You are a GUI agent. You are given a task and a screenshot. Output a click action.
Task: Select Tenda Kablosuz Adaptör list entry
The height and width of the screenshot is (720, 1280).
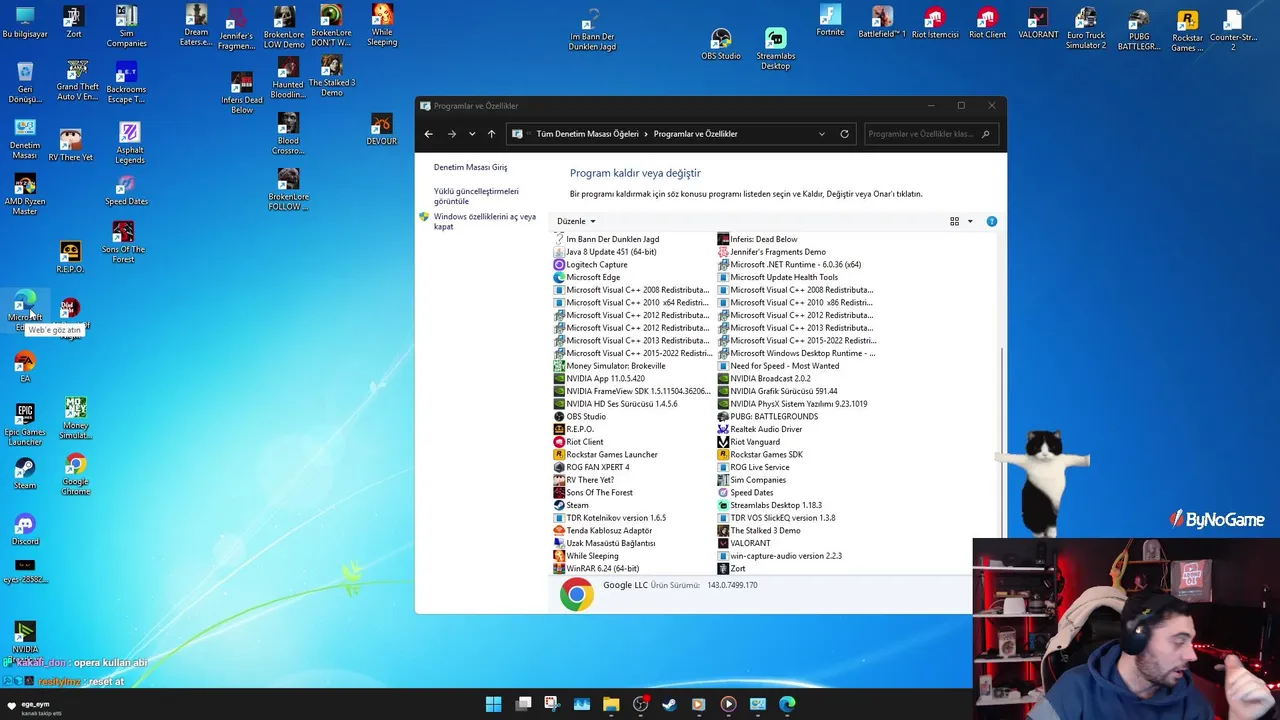point(603,531)
